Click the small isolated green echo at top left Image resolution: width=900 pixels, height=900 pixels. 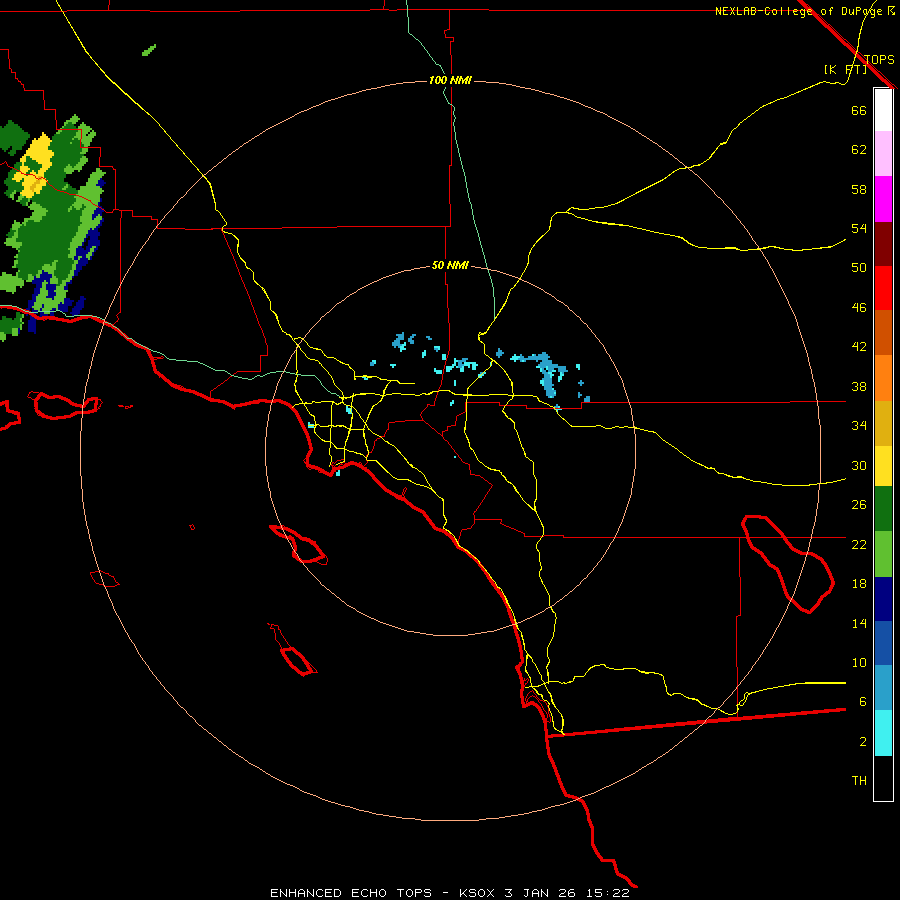click(x=149, y=50)
